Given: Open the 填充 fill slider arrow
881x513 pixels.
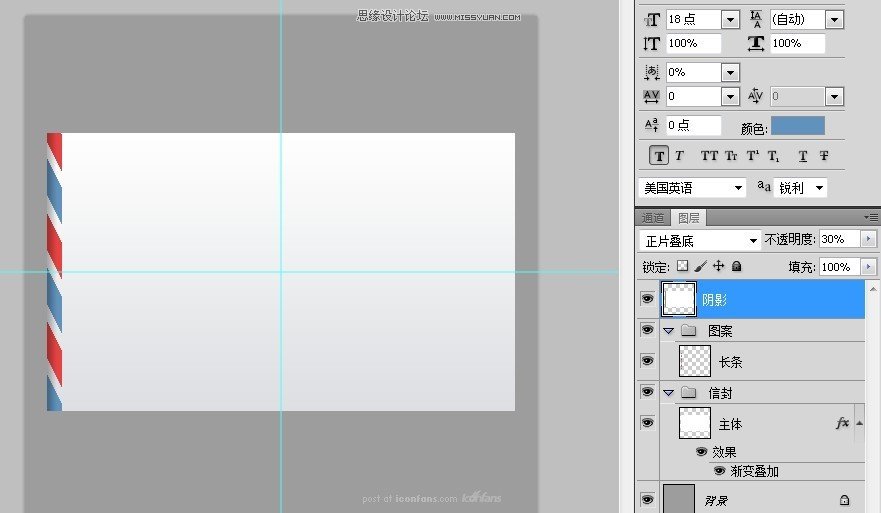Looking at the screenshot, I should 868,266.
